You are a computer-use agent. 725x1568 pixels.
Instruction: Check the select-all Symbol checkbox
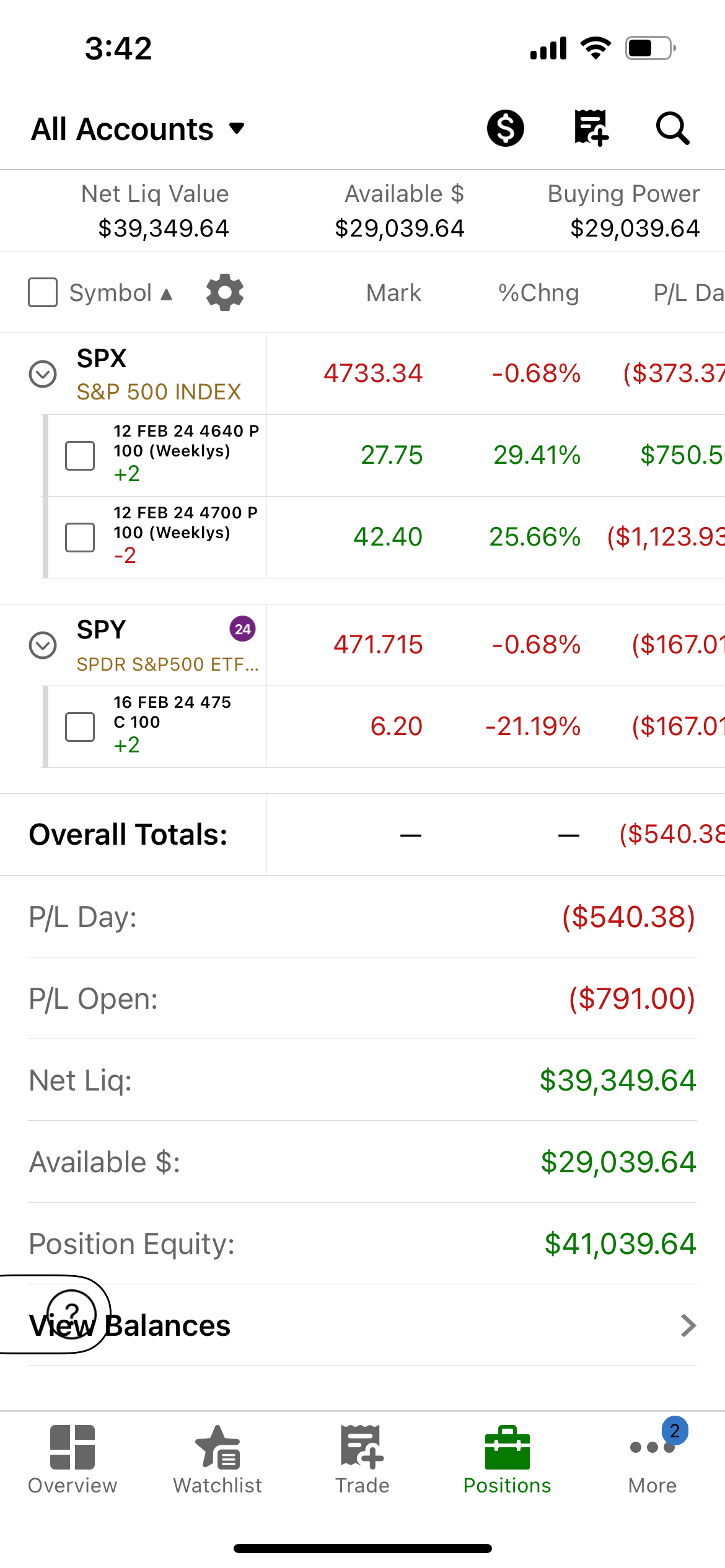click(x=43, y=292)
